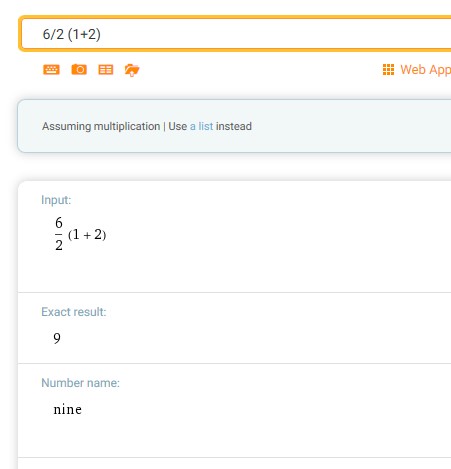
Task: Open the Web Apps link text
Action: pyautogui.click(x=425, y=70)
